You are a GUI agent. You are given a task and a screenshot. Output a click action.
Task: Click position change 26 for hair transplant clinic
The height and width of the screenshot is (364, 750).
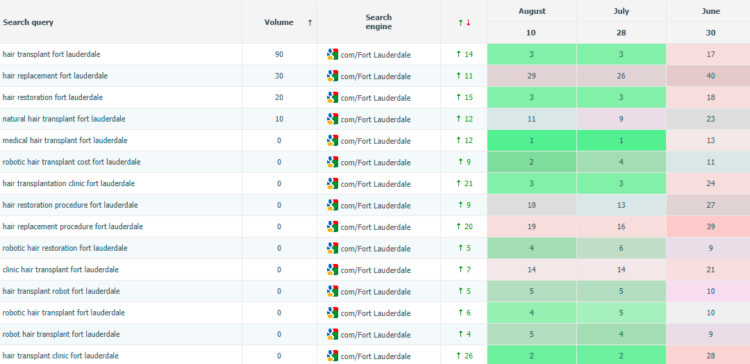465,355
